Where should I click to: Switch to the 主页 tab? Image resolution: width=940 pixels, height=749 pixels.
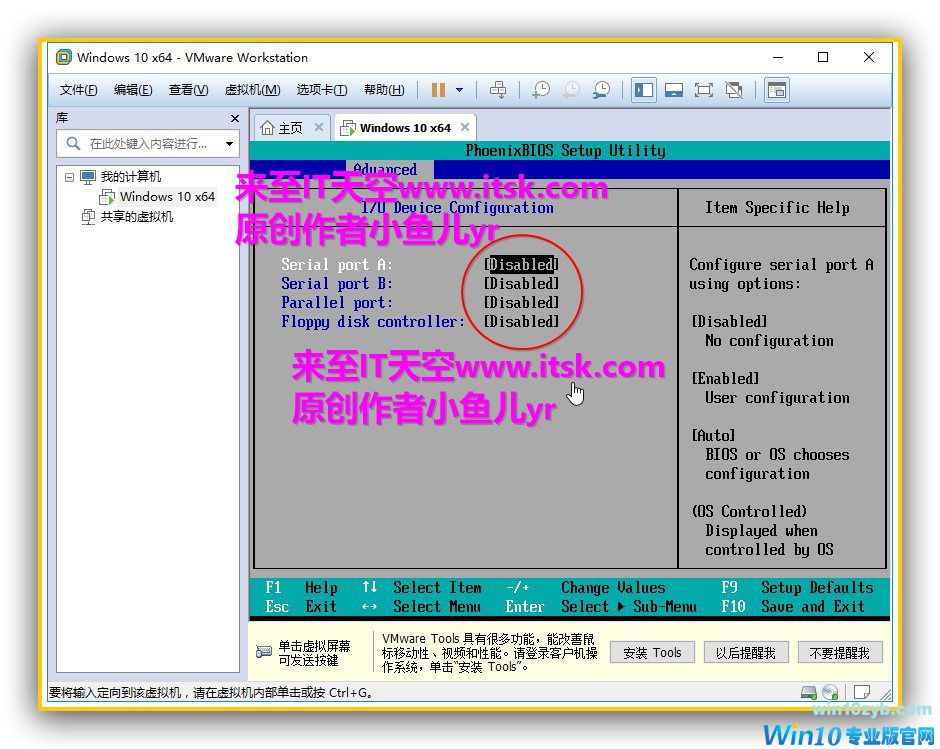[x=282, y=128]
